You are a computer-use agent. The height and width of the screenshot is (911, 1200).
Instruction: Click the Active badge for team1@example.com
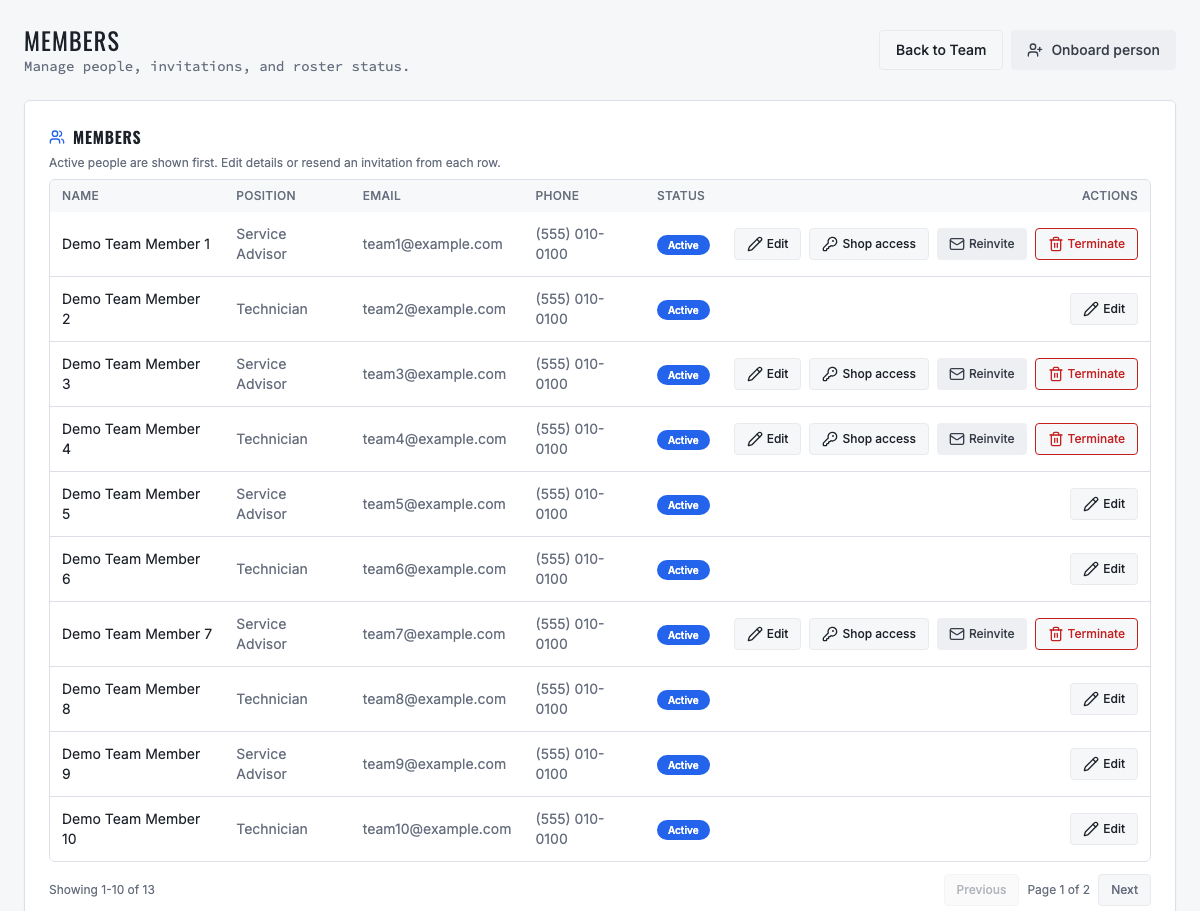[683, 245]
